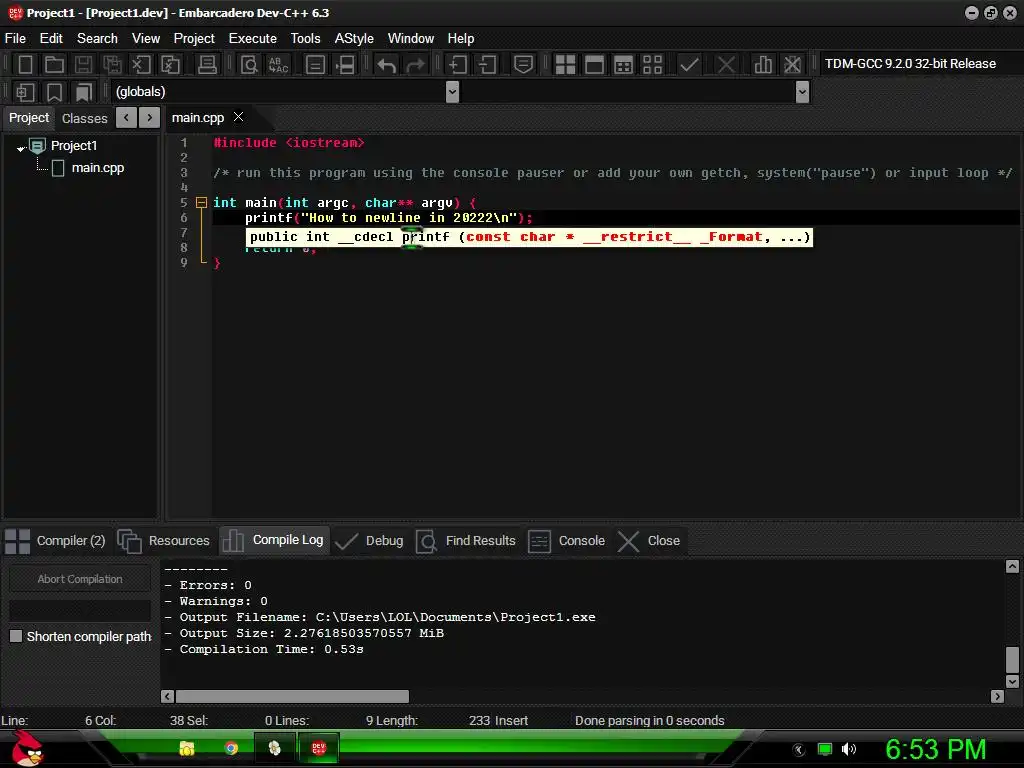Open the Resources bottom tab
Image resolution: width=1024 pixels, height=768 pixels.
(164, 541)
